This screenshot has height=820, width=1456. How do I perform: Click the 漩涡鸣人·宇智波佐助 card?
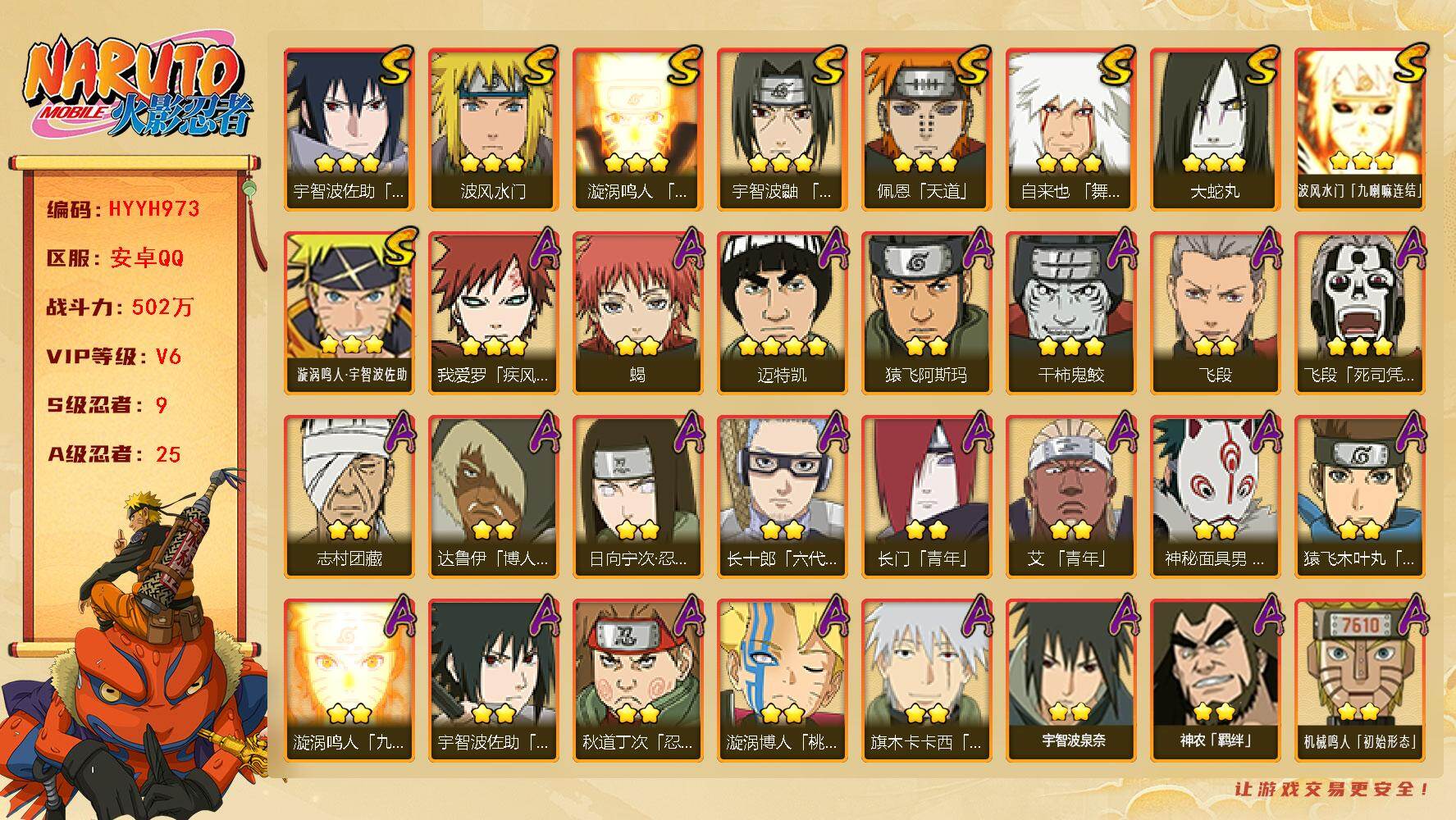(x=349, y=312)
